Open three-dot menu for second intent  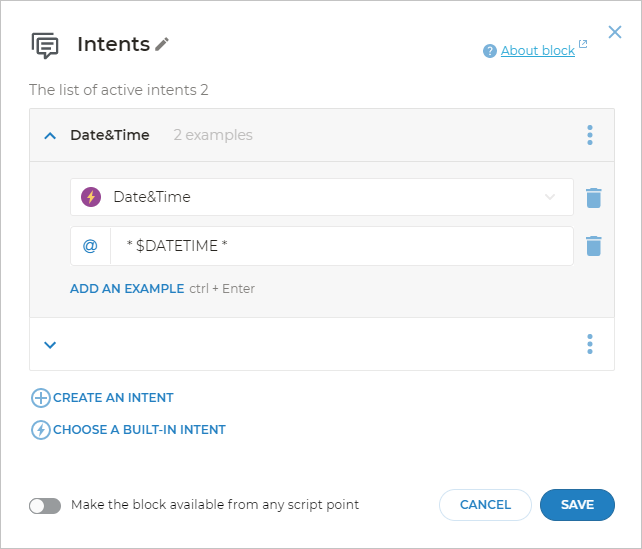tap(590, 345)
